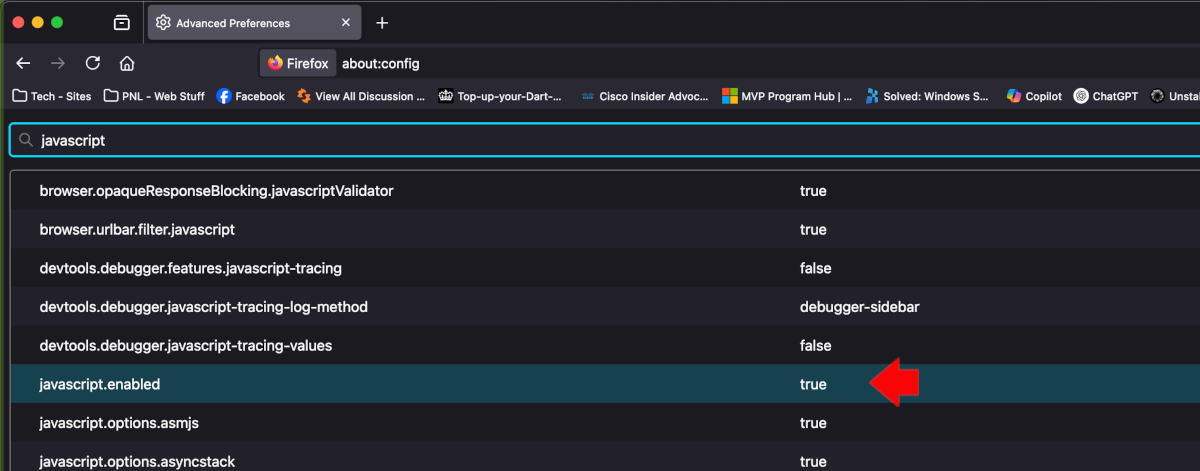
Task: Go to the home page icon
Action: pyautogui.click(x=127, y=63)
